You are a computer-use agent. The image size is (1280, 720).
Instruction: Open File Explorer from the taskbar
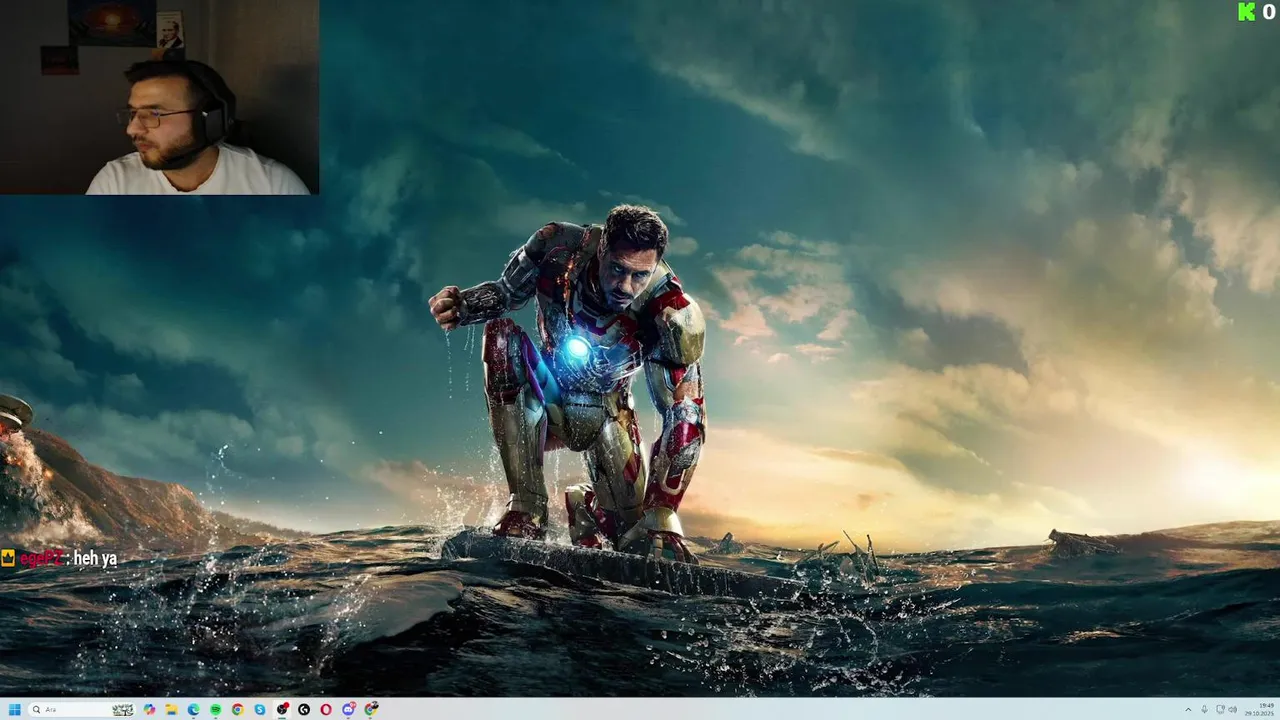[x=172, y=710]
